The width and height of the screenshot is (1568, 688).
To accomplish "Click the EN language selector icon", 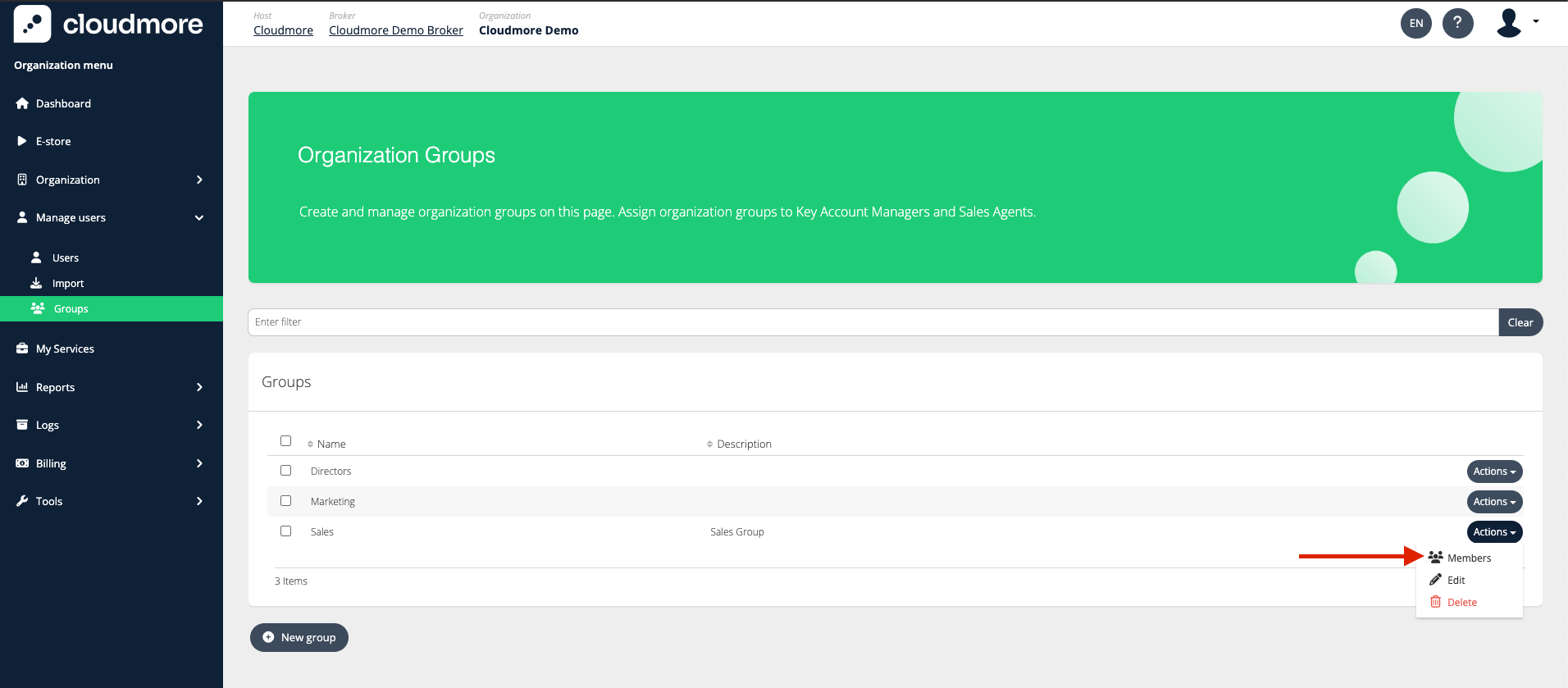I will tap(1416, 23).
